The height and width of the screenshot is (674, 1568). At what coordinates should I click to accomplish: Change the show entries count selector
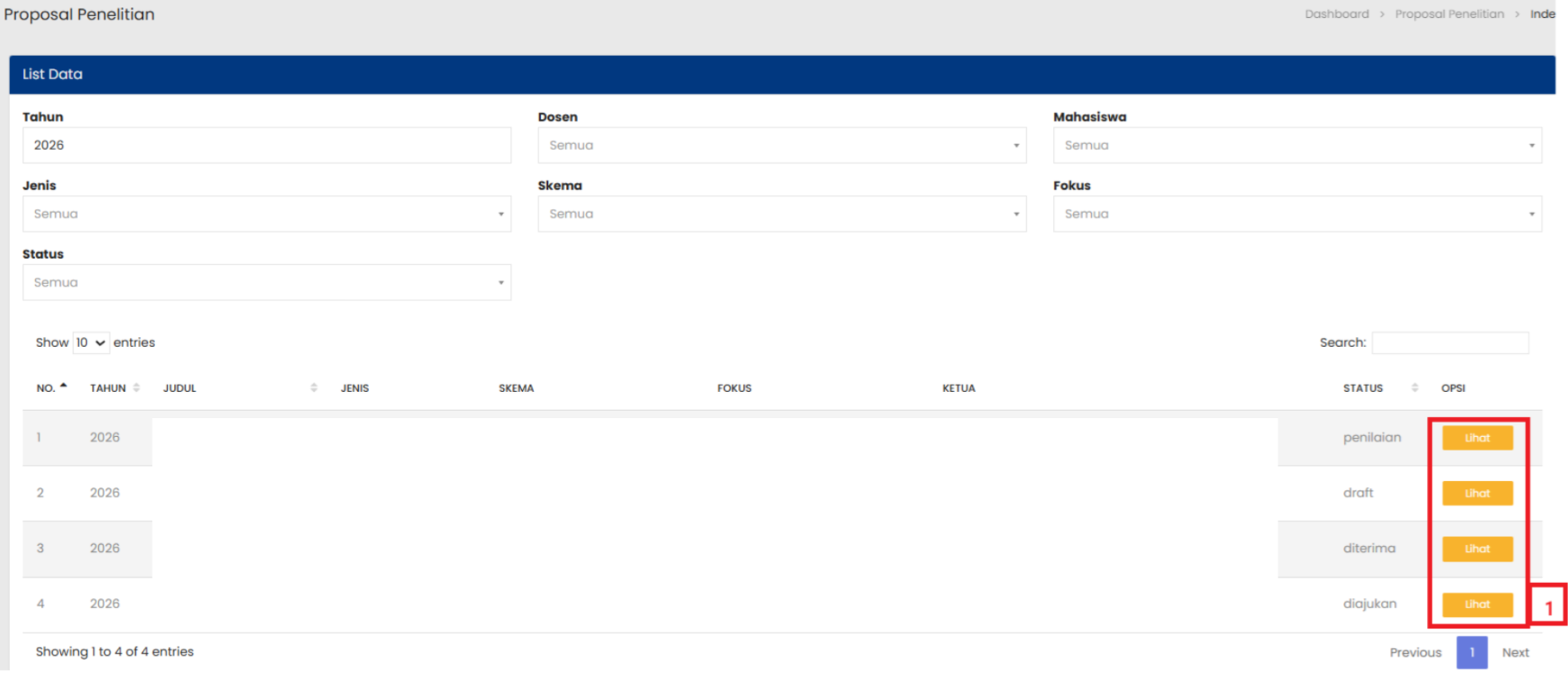coord(90,342)
